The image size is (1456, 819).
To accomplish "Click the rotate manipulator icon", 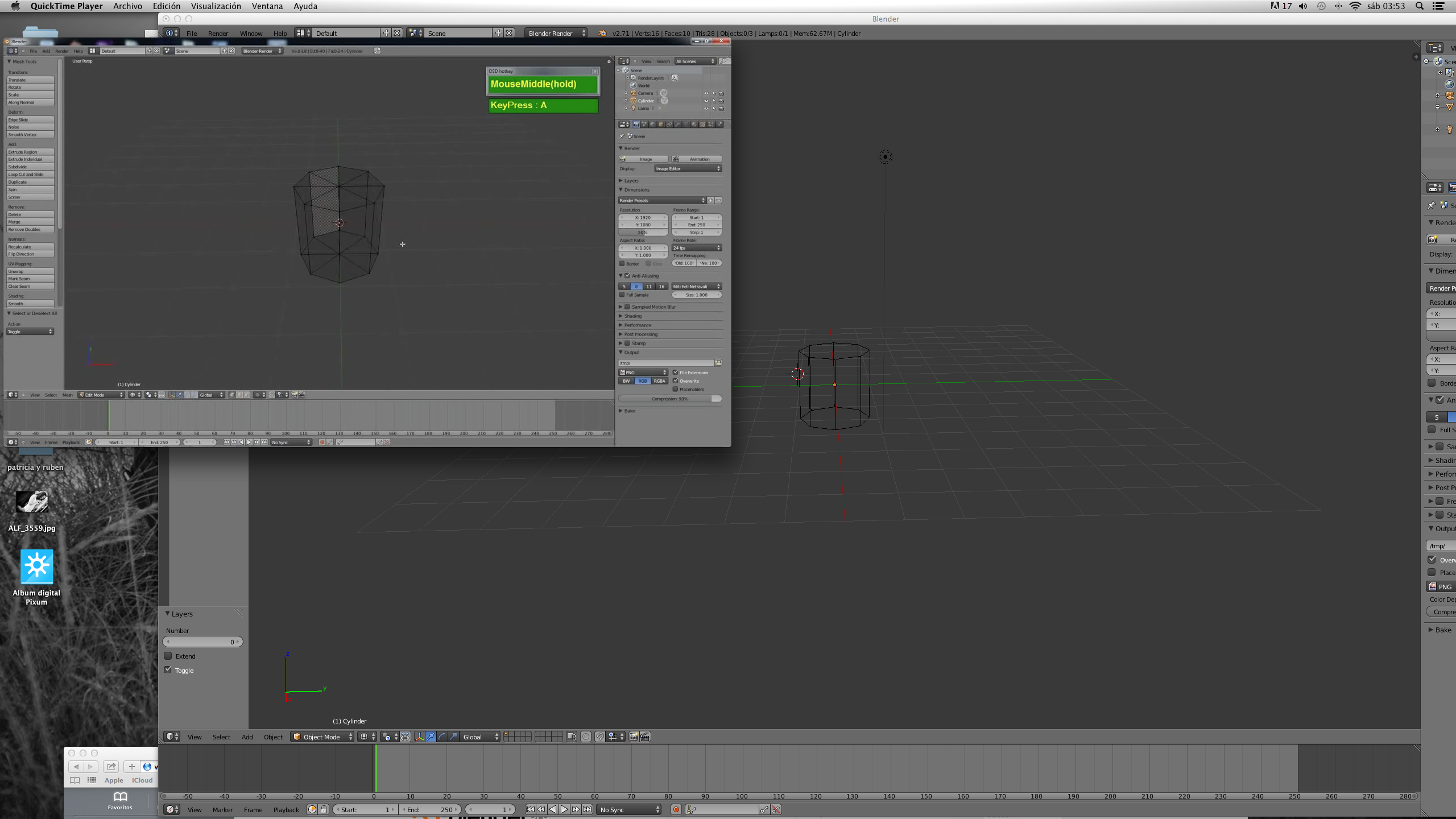I will point(442,737).
